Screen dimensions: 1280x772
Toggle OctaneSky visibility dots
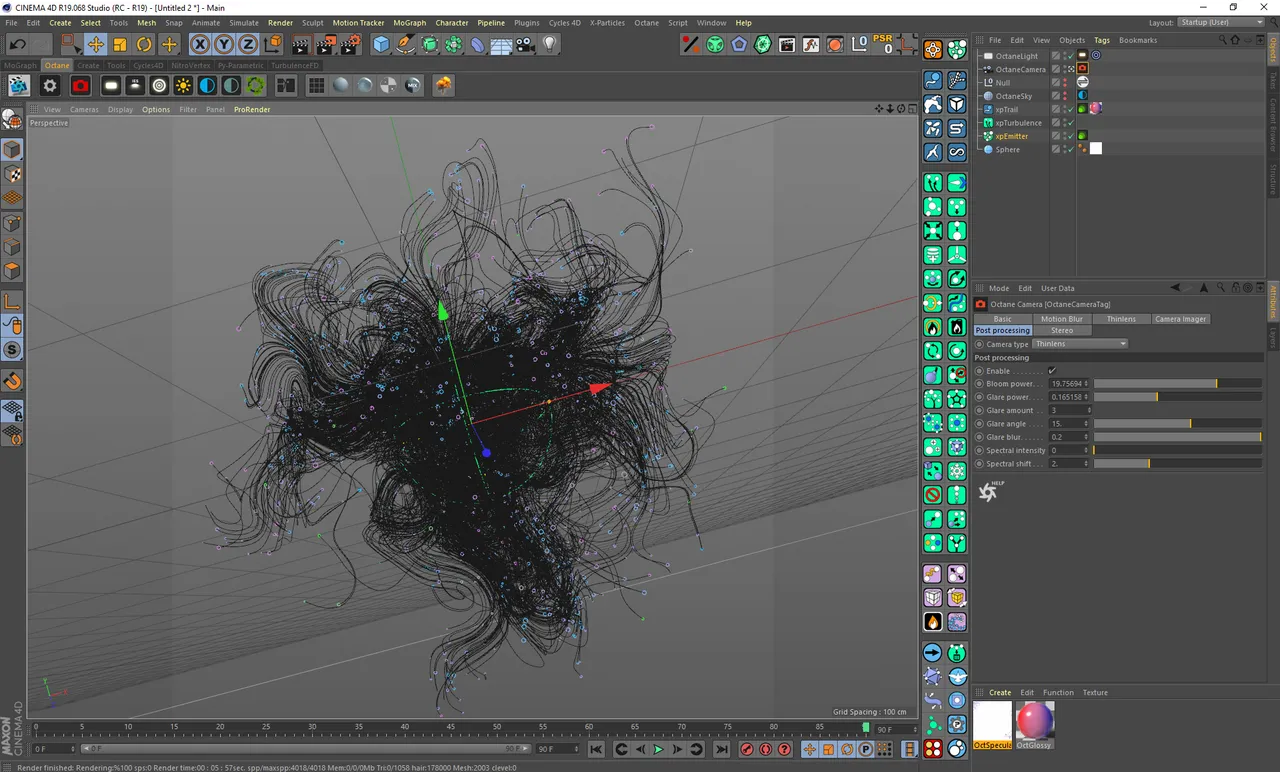(1064, 96)
